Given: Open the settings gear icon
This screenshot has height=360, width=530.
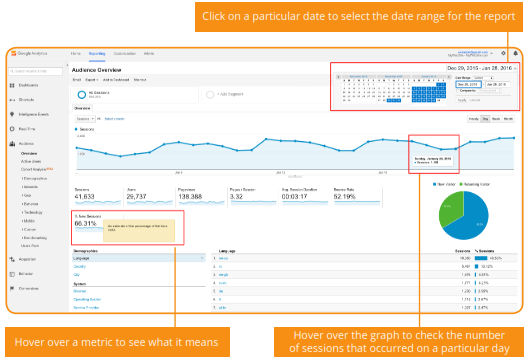Looking at the screenshot, I should click(503, 53).
